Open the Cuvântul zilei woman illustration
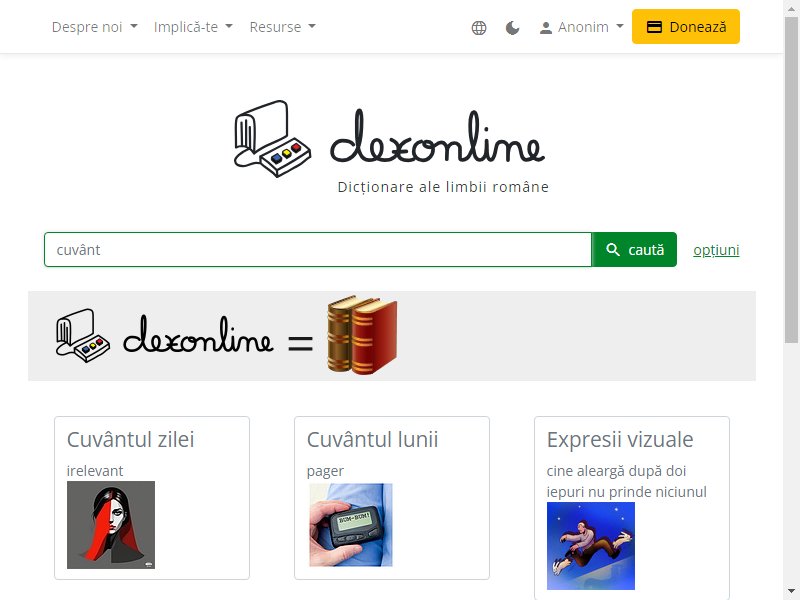Image resolution: width=800 pixels, height=600 pixels. (x=111, y=525)
